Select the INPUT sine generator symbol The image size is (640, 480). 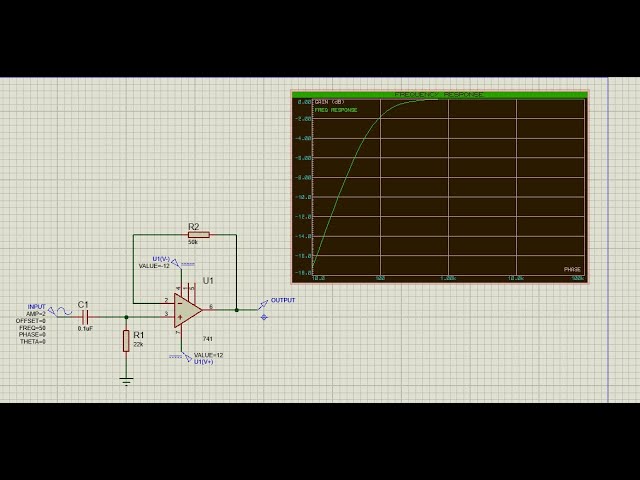[x=60, y=311]
